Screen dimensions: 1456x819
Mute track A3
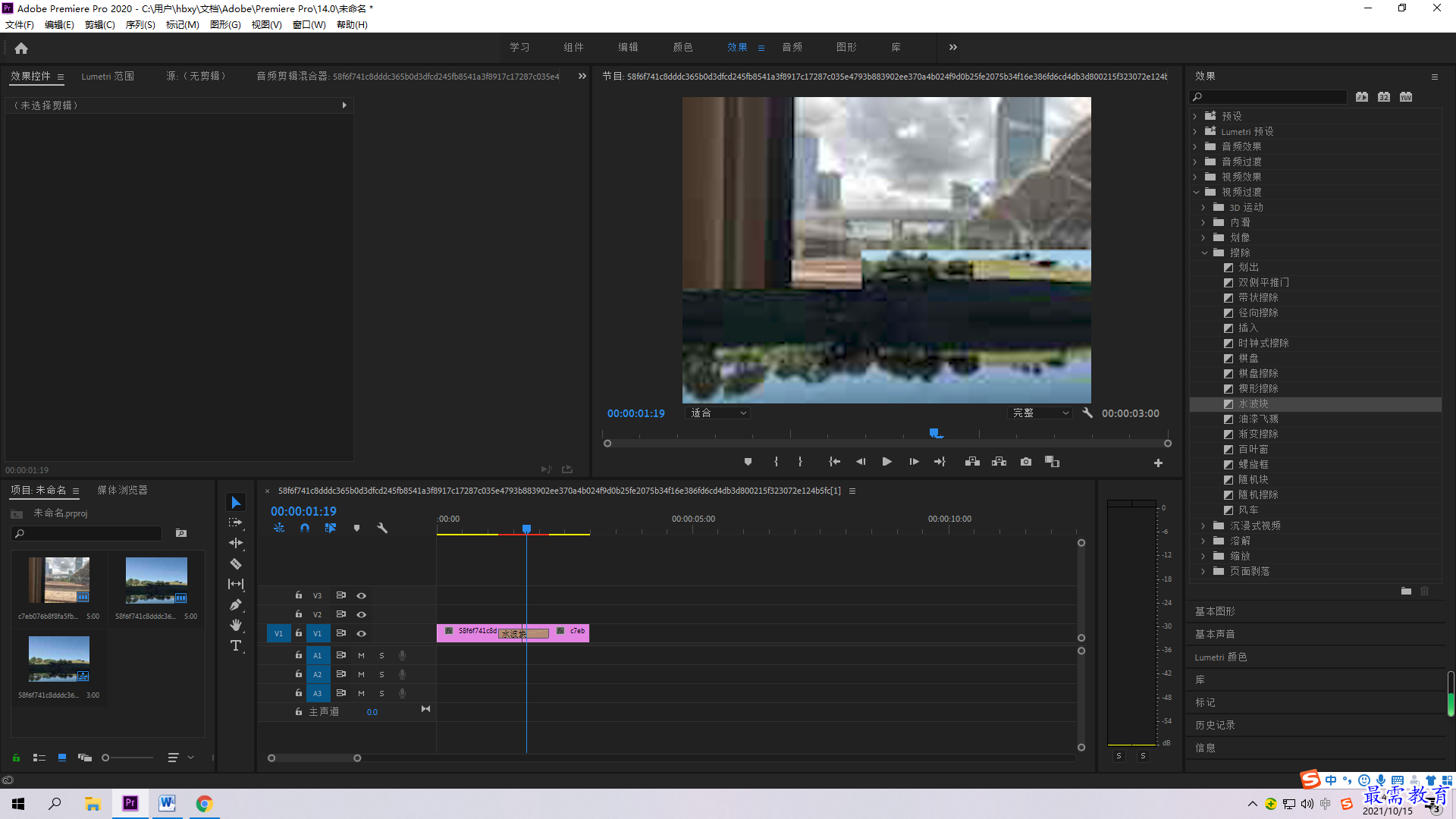tap(361, 693)
